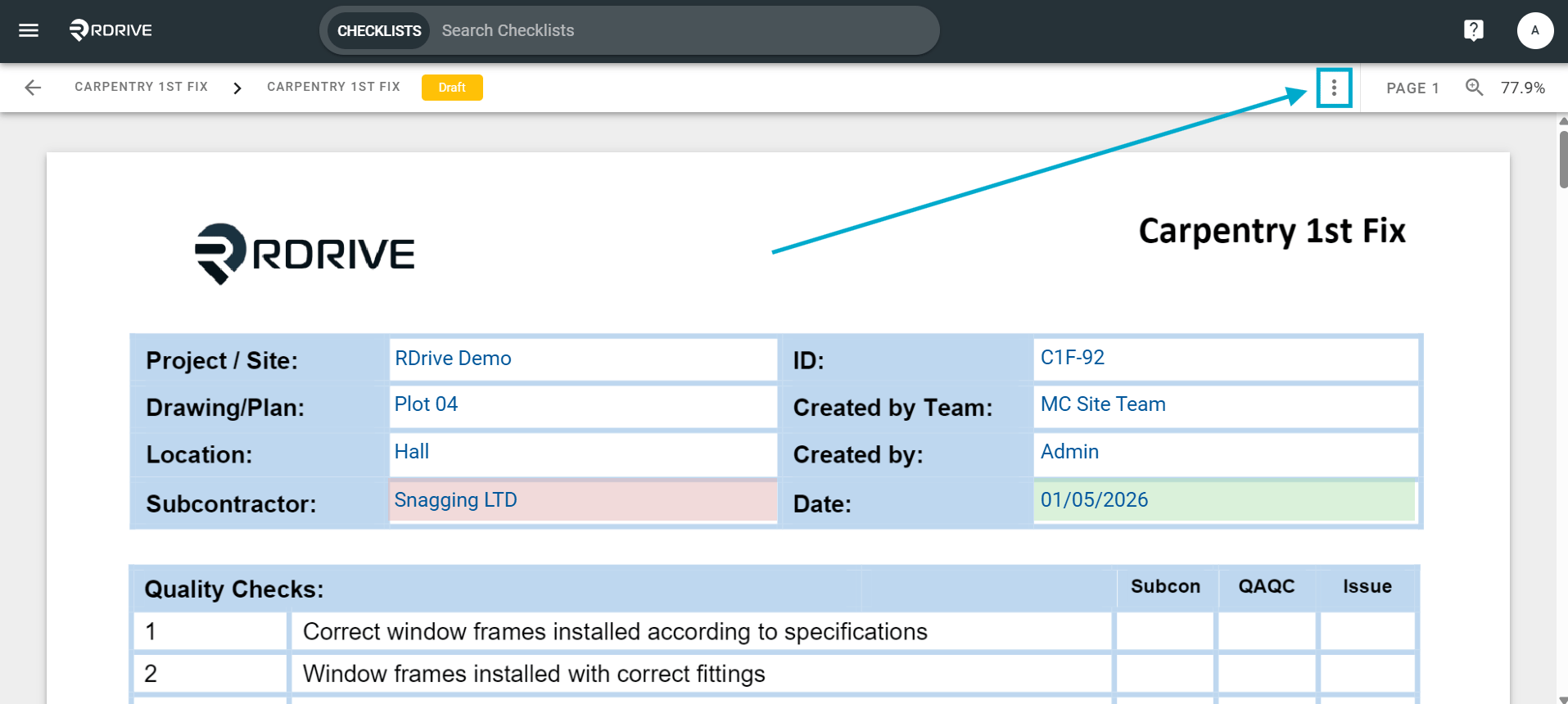Image resolution: width=1568 pixels, height=704 pixels.
Task: Click 'Window frames installed with correct fittings' text
Action: (x=534, y=674)
